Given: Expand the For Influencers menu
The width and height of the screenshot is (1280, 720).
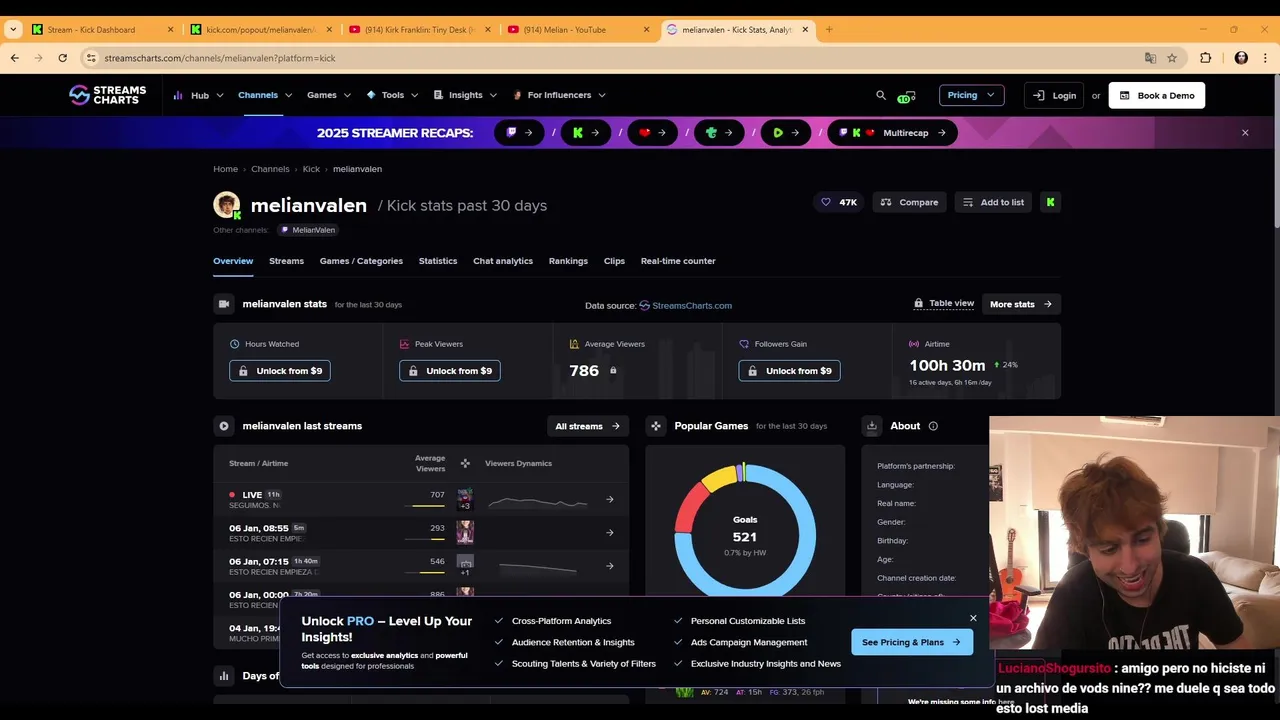Looking at the screenshot, I should (559, 95).
